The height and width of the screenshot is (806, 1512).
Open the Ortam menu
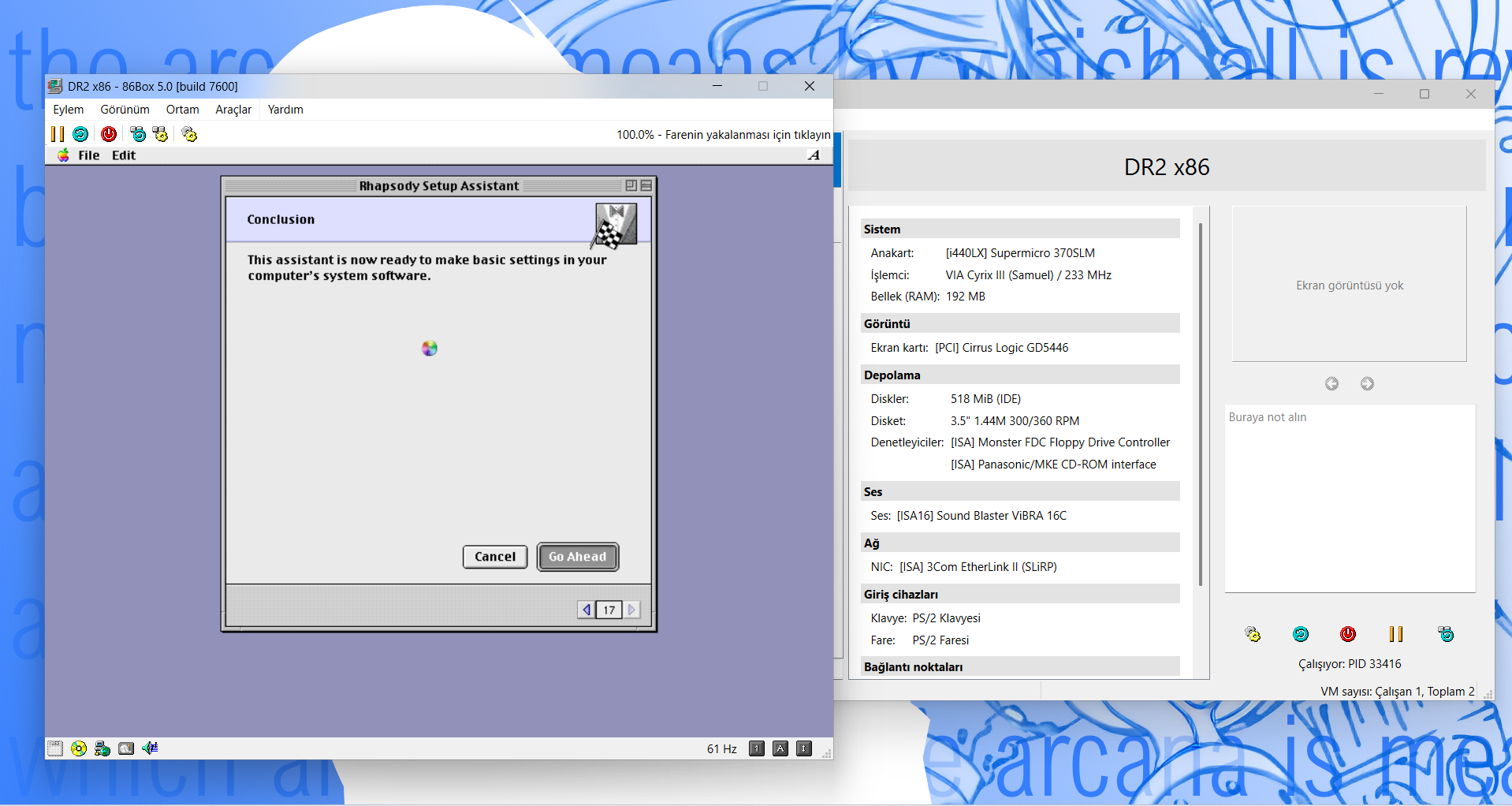pyautogui.click(x=183, y=110)
